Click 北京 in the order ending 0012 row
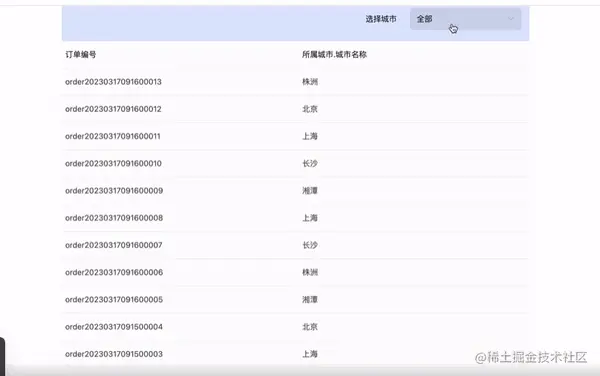 point(310,109)
